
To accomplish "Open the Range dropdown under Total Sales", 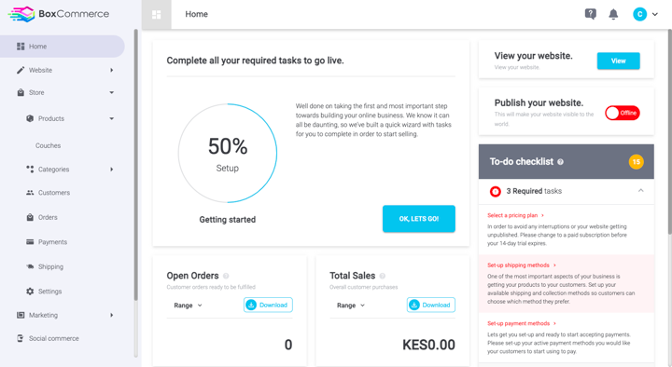I will click(351, 305).
